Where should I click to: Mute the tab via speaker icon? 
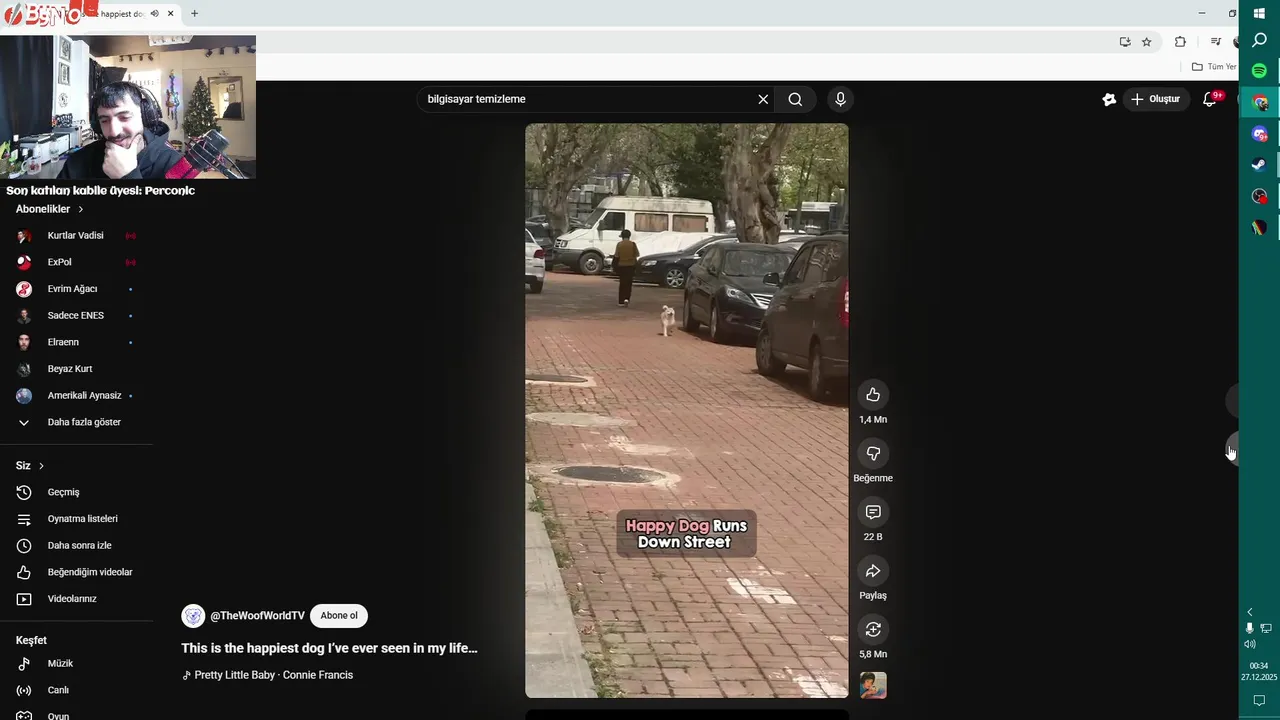click(154, 14)
